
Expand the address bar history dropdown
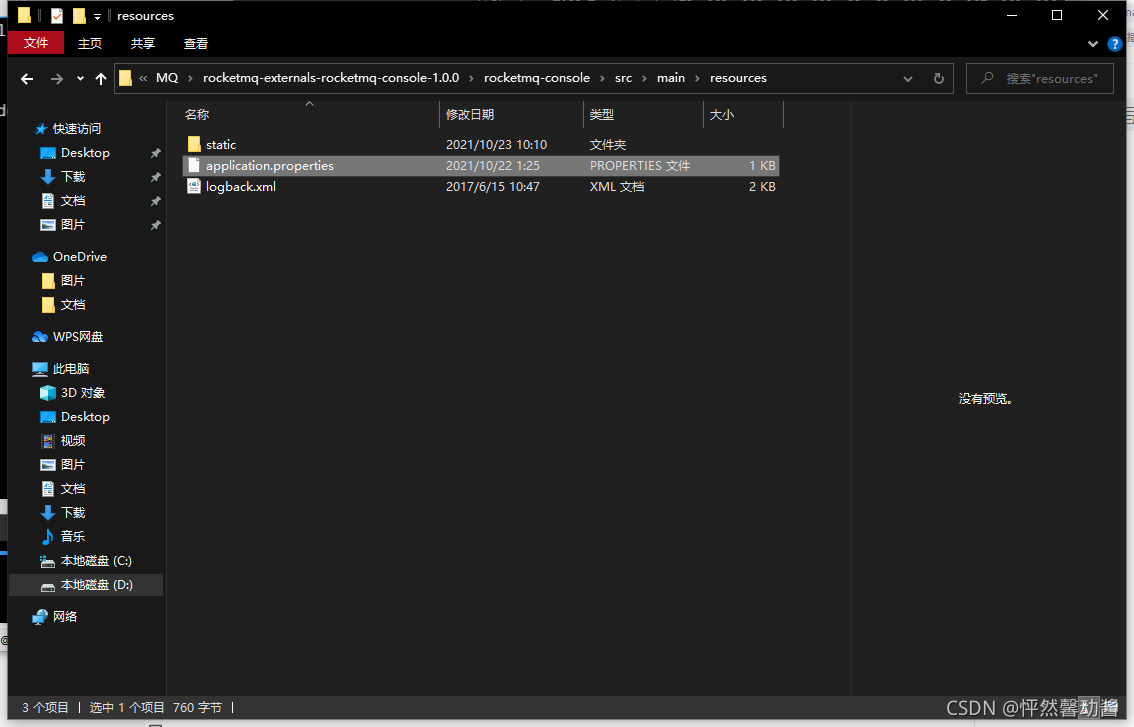(908, 79)
